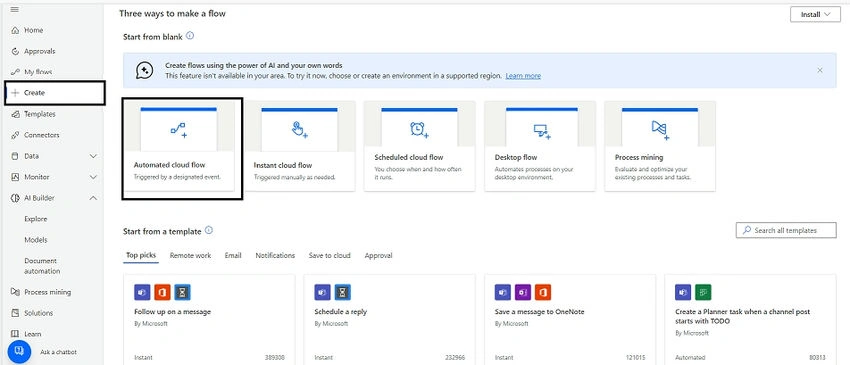This screenshot has width=850, height=365.
Task: Switch to the Notifications tab
Action: [275, 255]
